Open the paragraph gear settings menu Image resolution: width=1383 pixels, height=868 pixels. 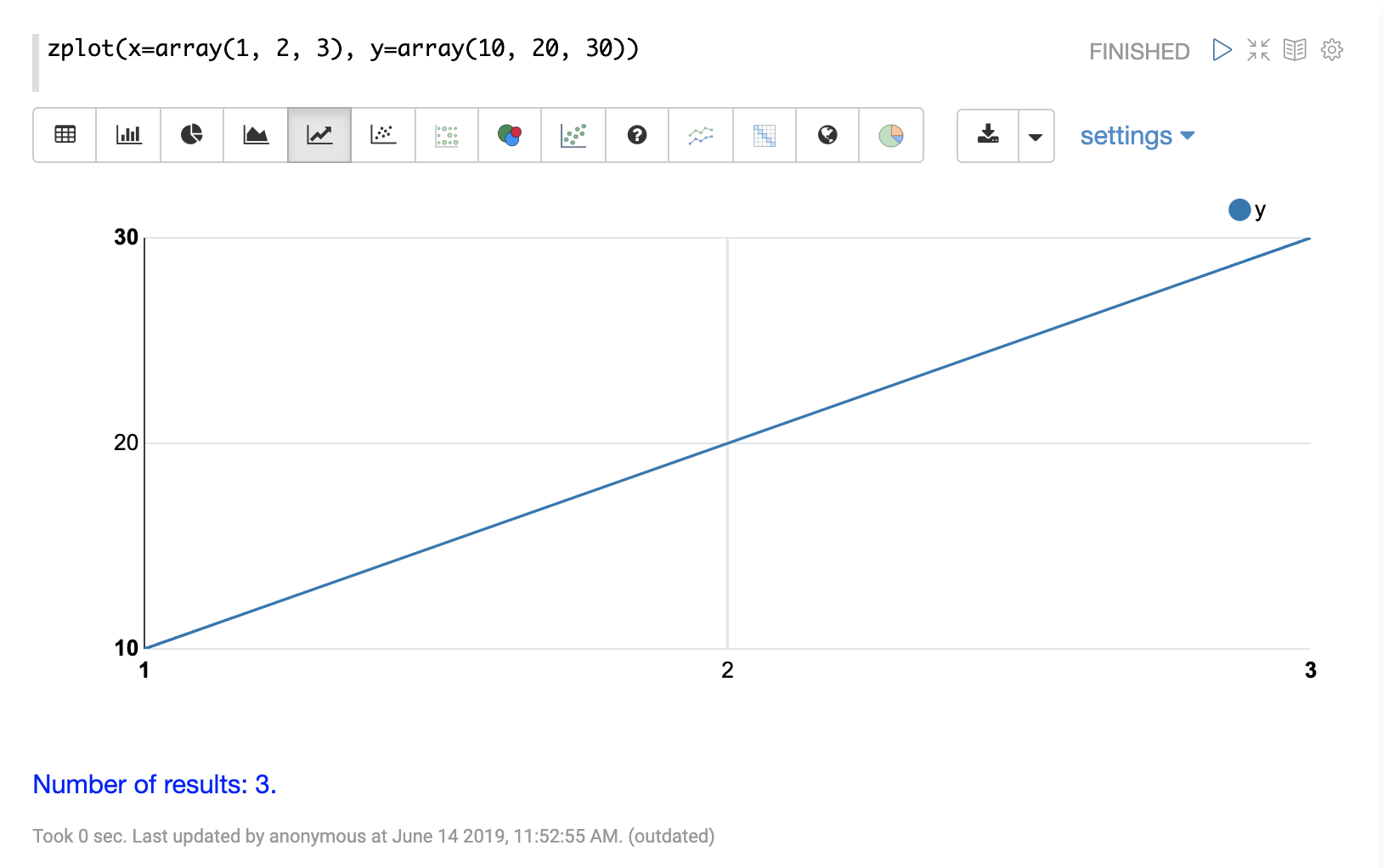[1331, 50]
